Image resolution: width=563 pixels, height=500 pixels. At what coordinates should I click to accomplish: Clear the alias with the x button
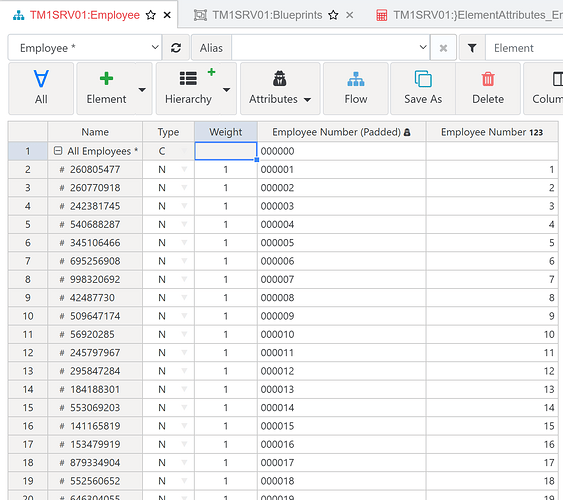tap(443, 48)
